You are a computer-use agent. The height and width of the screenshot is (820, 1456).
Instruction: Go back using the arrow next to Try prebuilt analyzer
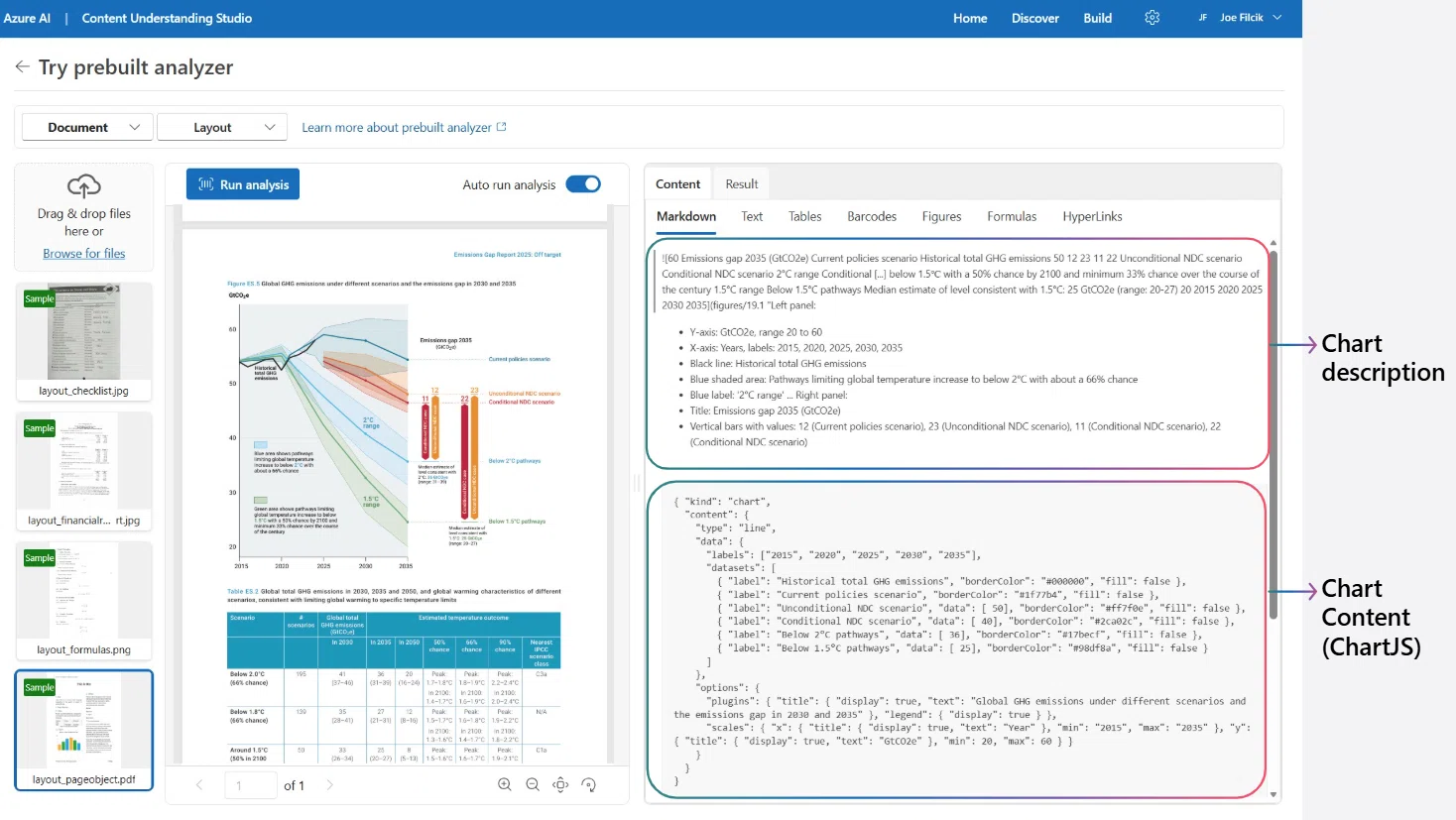[22, 66]
